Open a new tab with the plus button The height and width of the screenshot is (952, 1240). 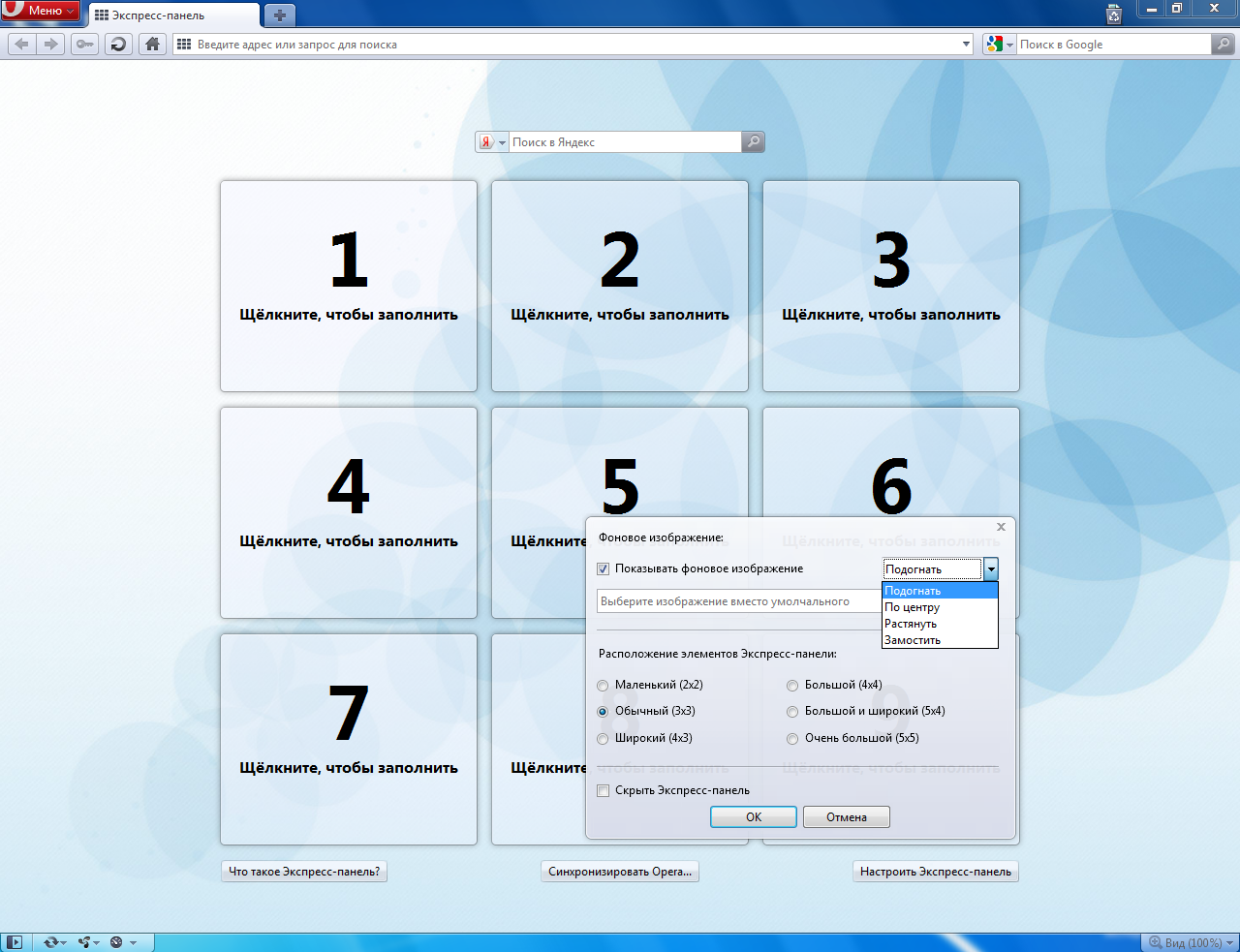pyautogui.click(x=280, y=15)
